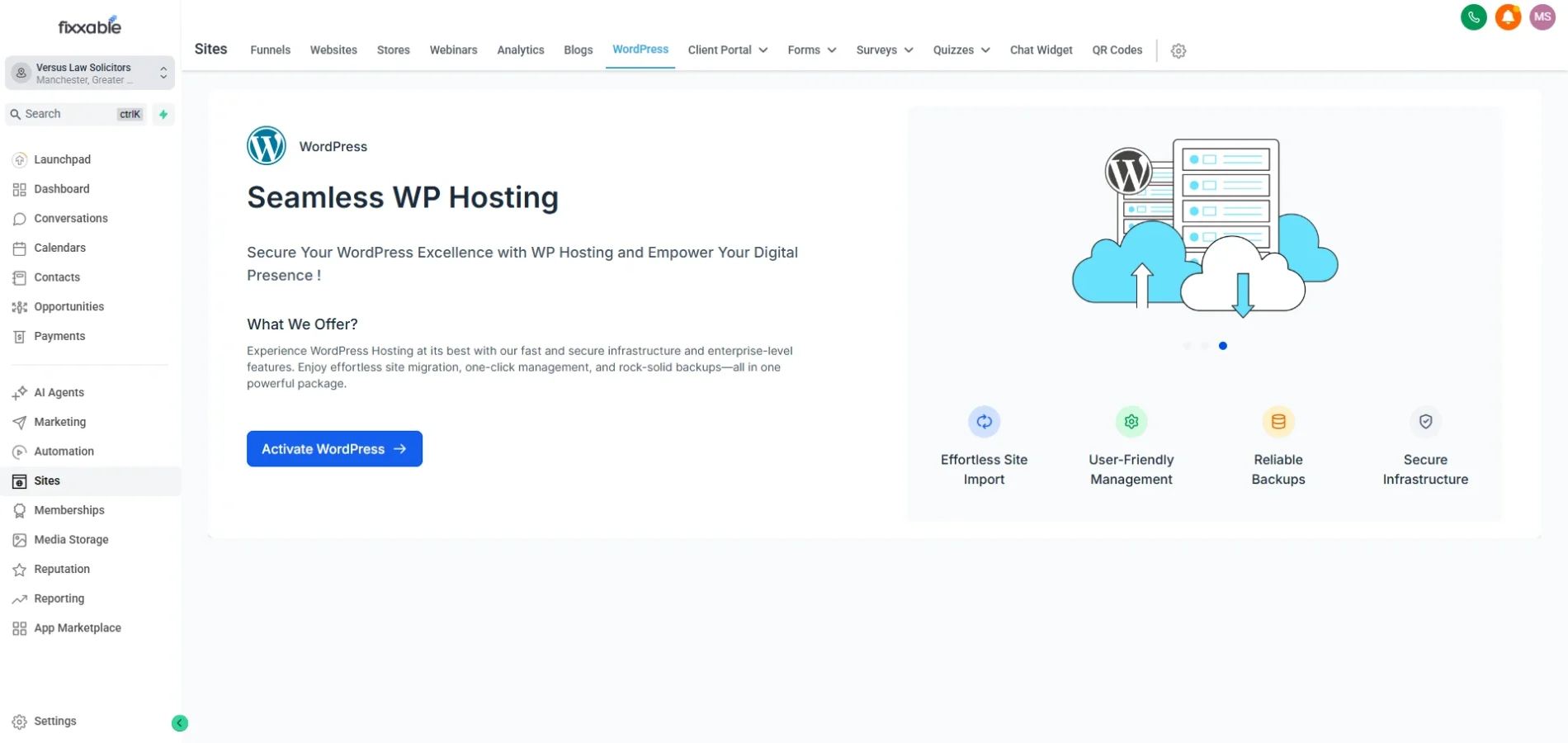Open the QR Codes section

1117,50
